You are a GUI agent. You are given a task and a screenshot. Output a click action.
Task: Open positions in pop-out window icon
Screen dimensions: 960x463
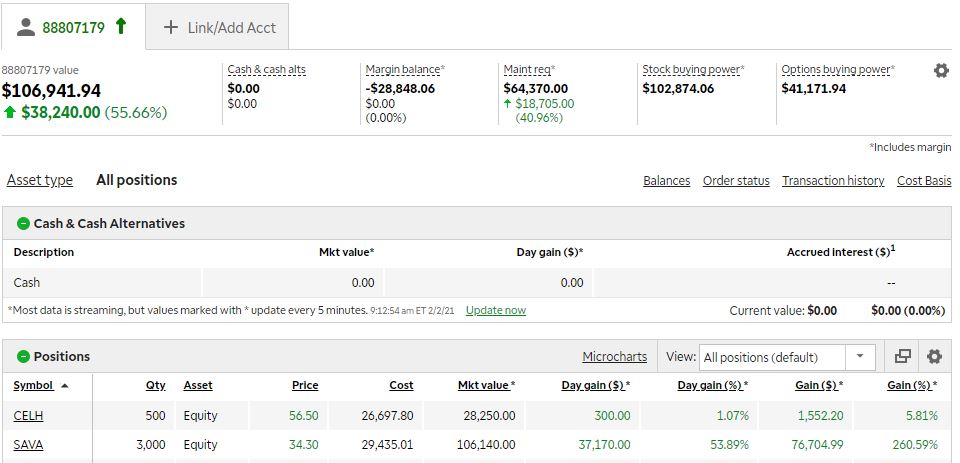pos(903,357)
